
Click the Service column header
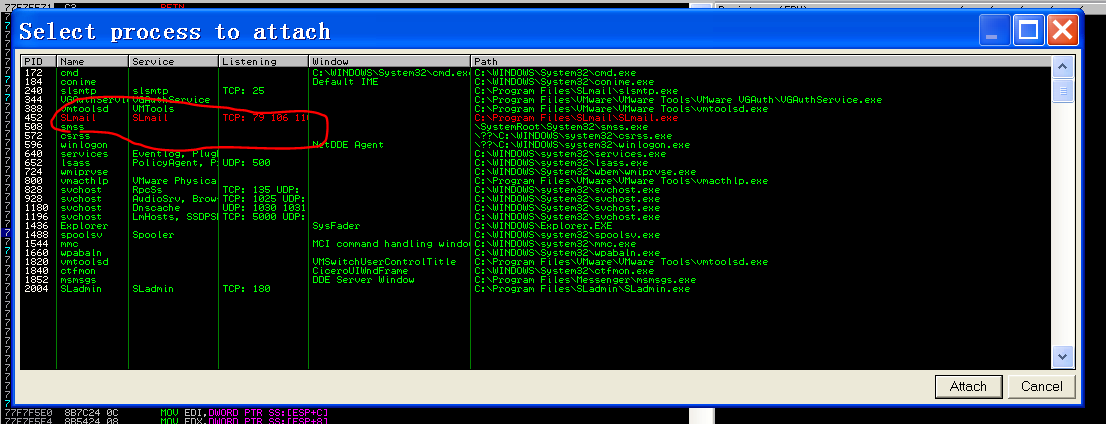click(174, 61)
